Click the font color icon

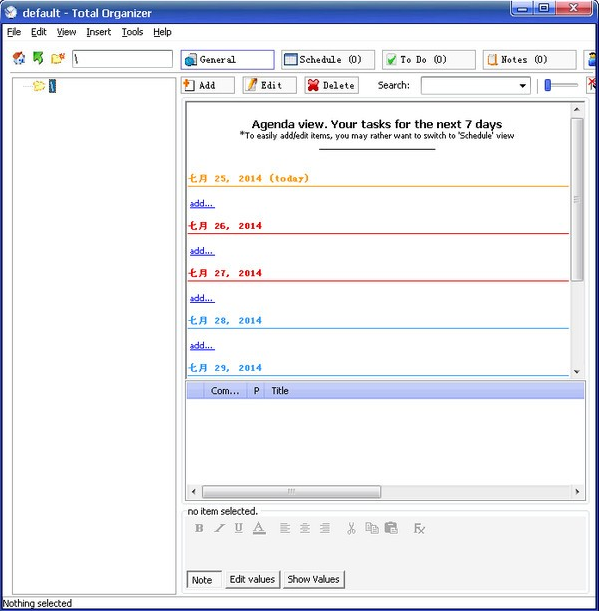259,528
